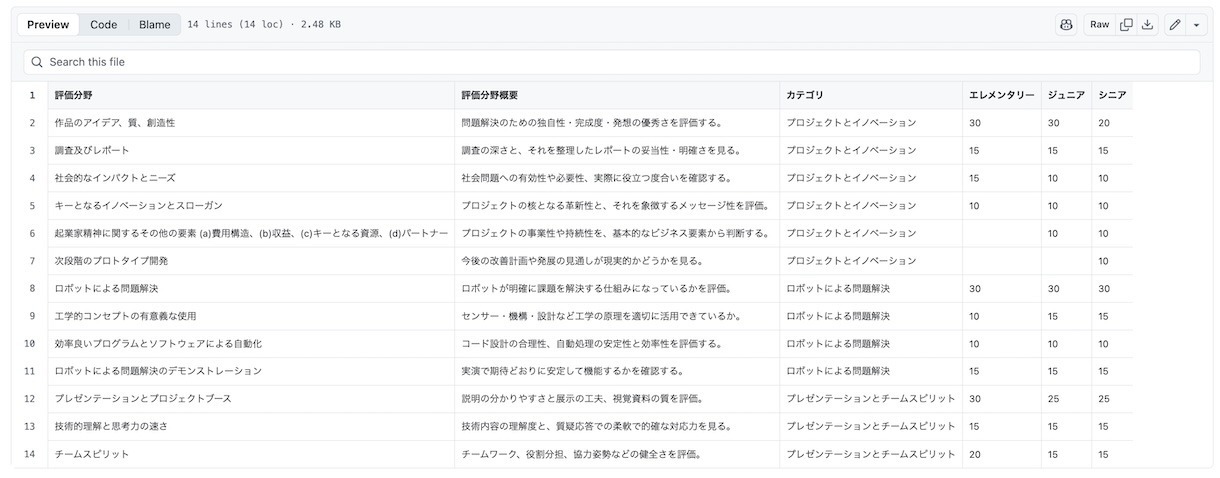Open the Copilot icon in file toolbar
The width and height of the screenshot is (1220, 478).
(x=1066, y=25)
